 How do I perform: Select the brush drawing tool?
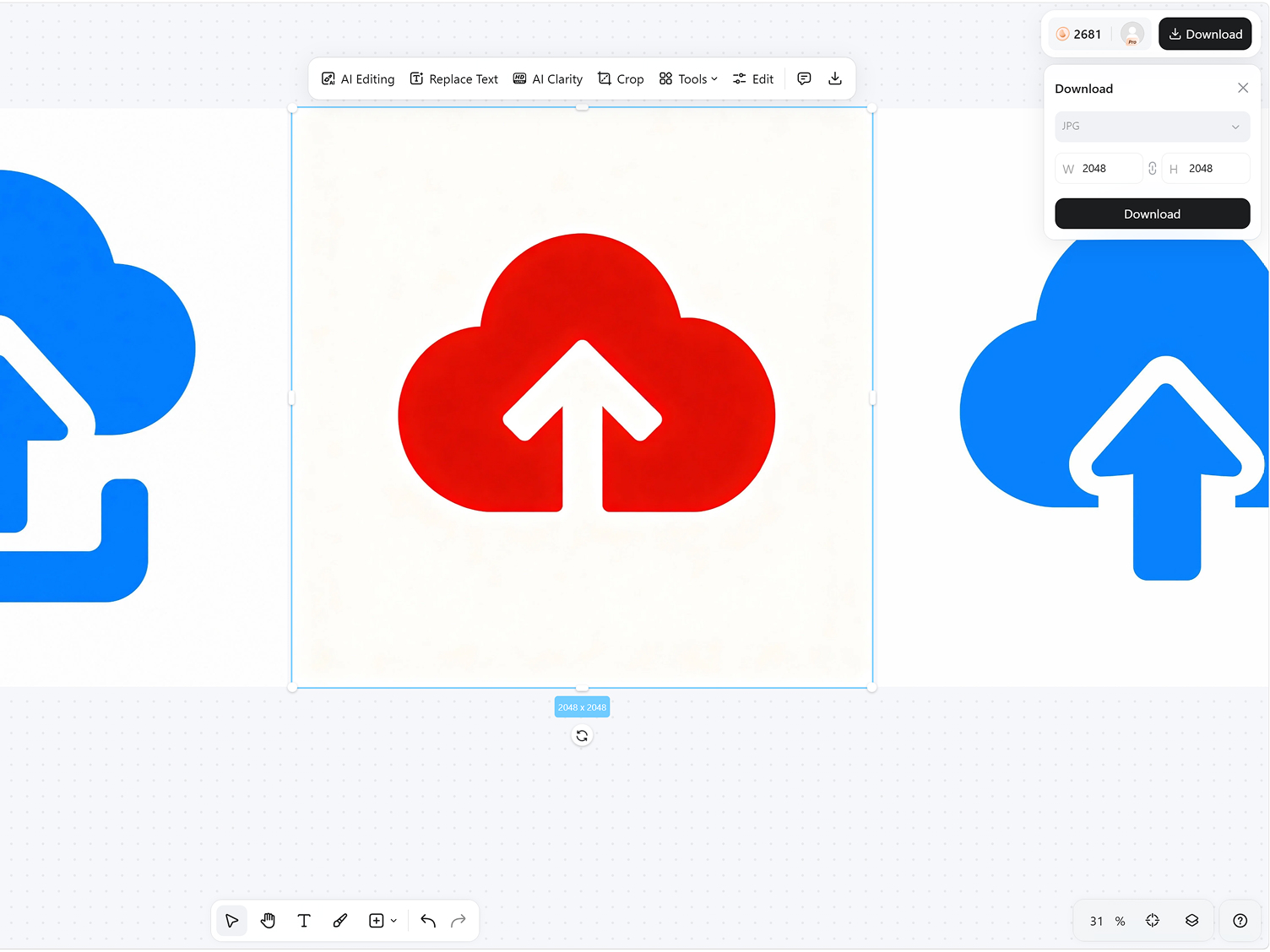point(340,921)
